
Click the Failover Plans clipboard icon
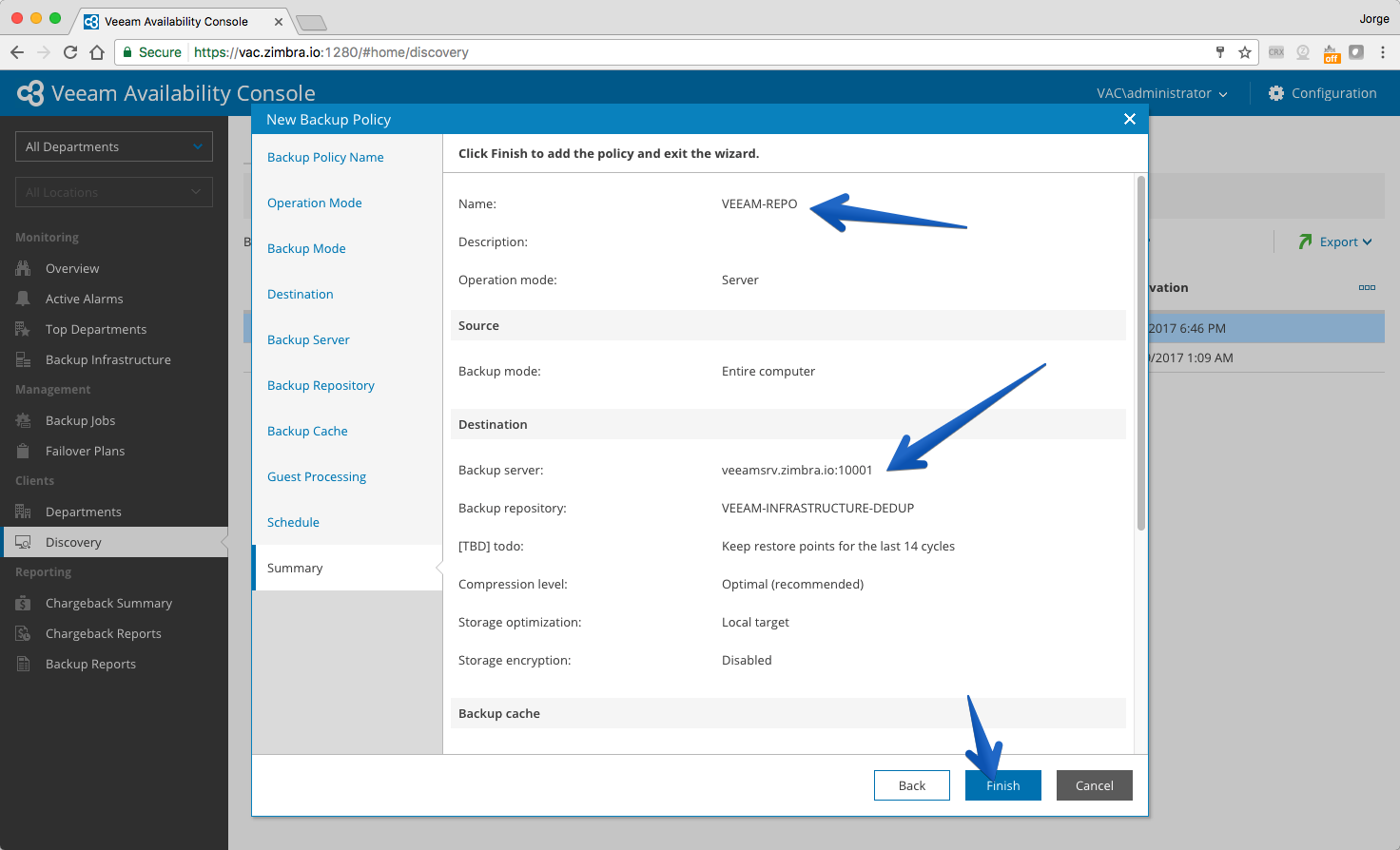point(23,451)
